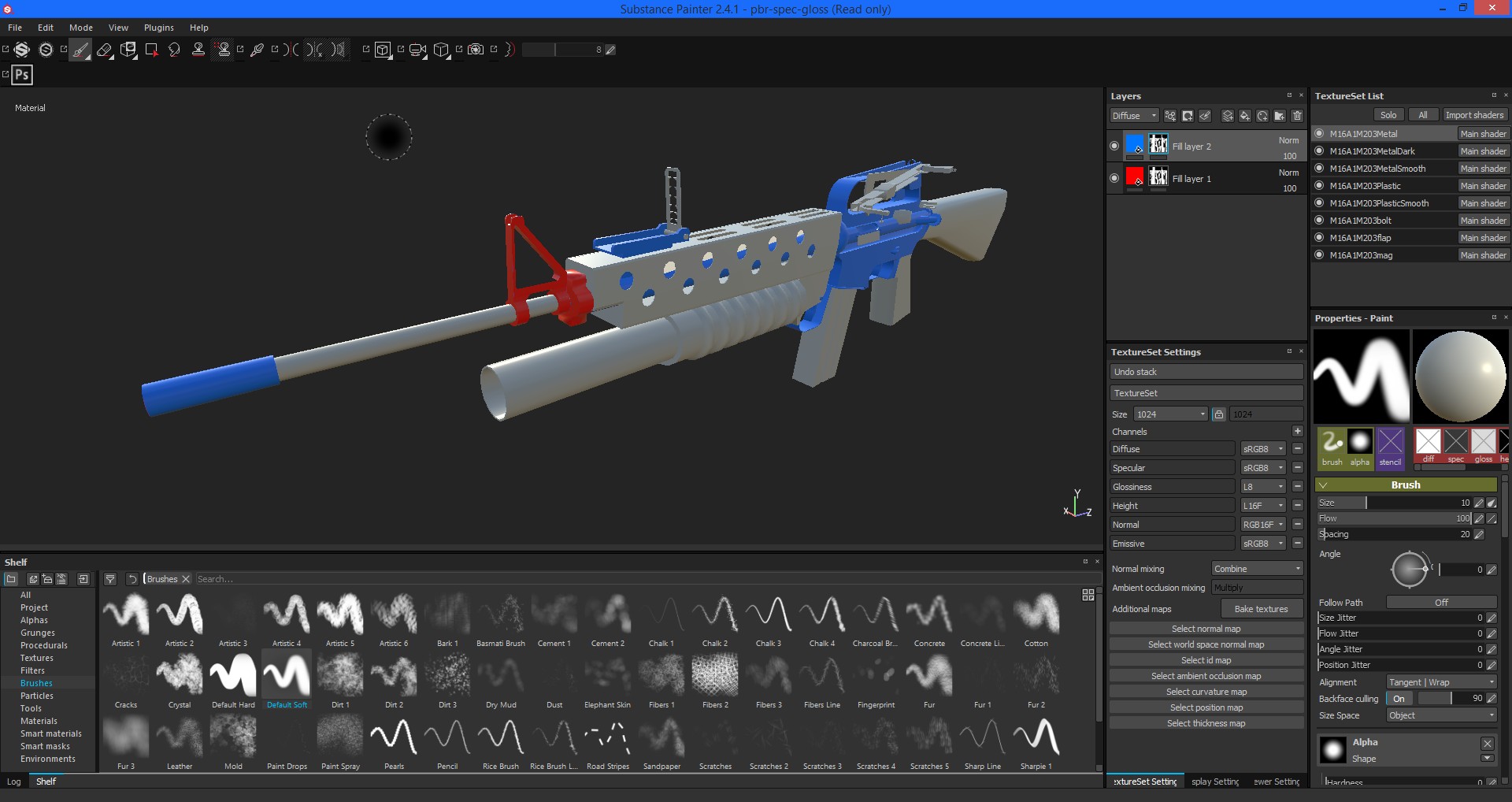Screen dimensions: 1512x802
Task: Open Main shader for M16A1M203flap
Action: tap(1483, 238)
